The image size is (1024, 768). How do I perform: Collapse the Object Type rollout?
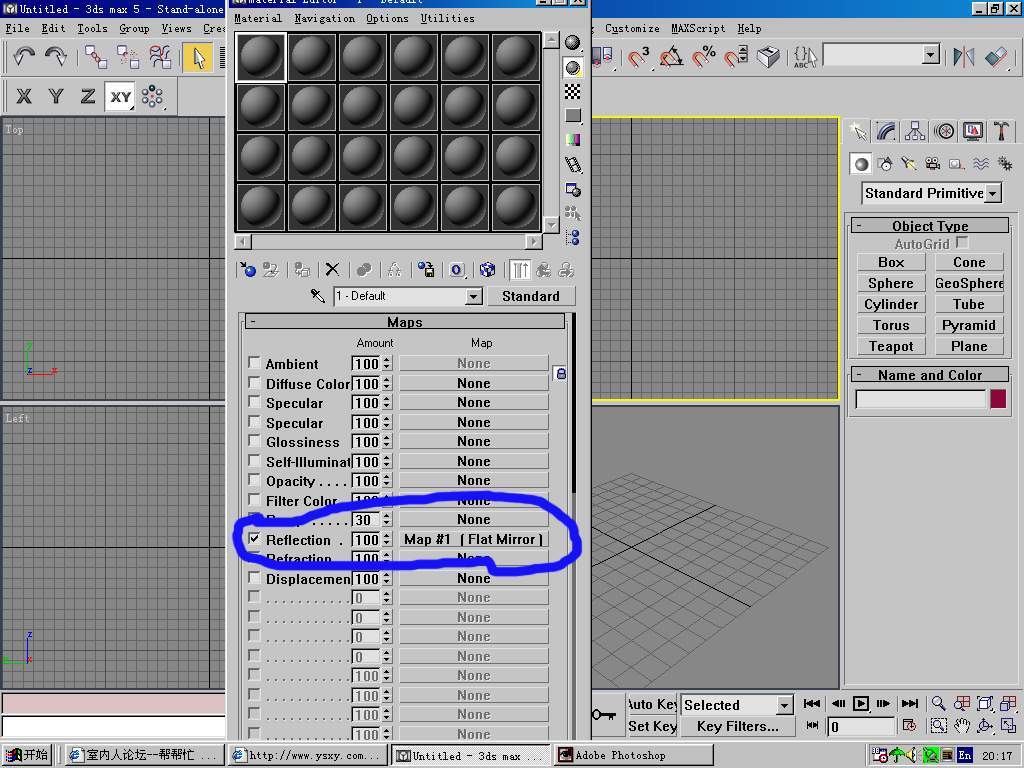tap(930, 225)
